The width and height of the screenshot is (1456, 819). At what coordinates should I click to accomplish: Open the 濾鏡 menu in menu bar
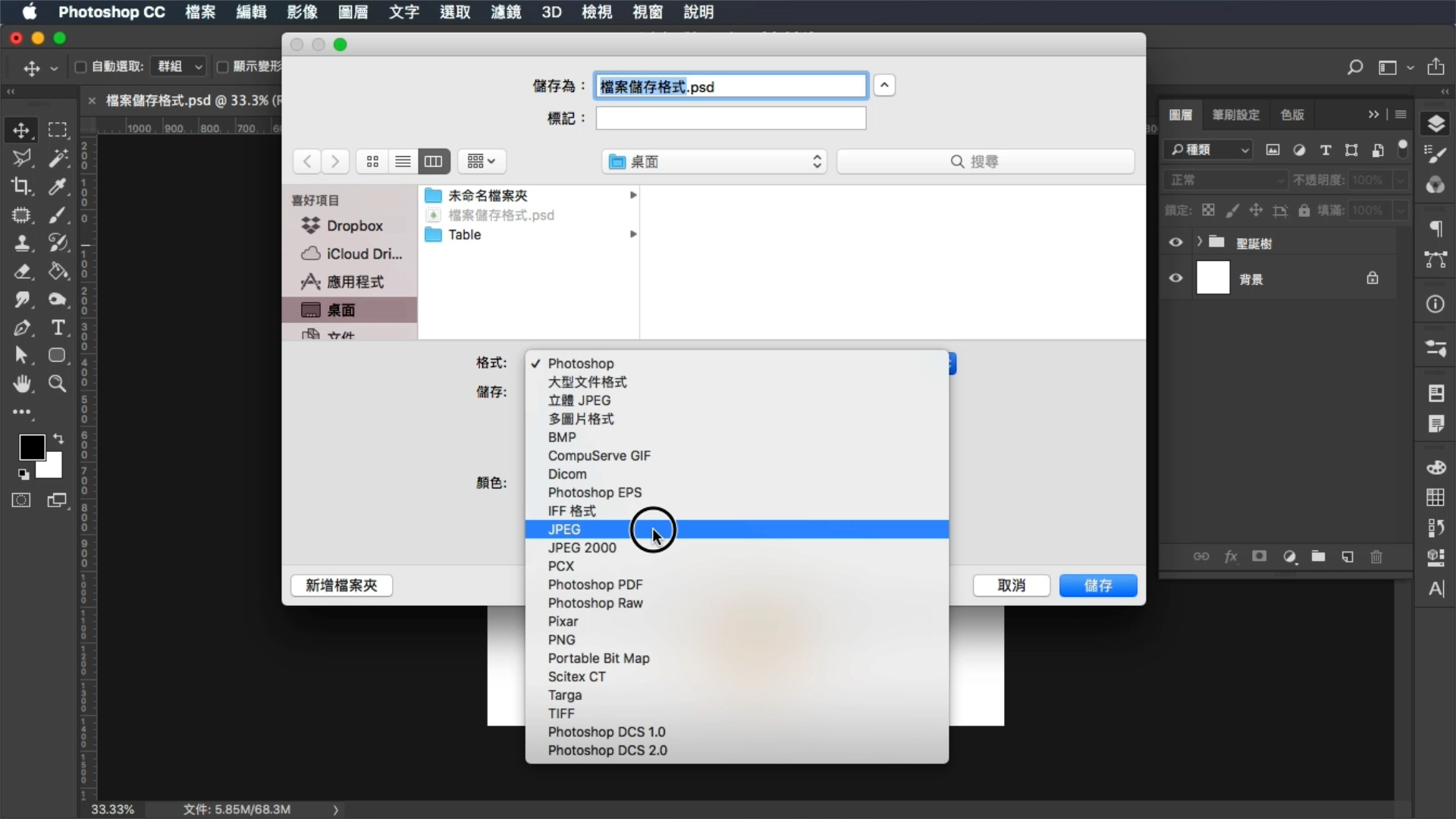coord(506,12)
